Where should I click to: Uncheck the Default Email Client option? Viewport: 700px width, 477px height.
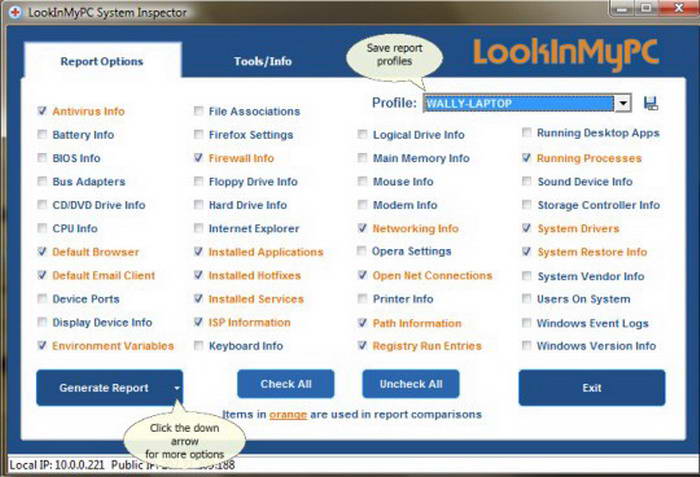42,275
